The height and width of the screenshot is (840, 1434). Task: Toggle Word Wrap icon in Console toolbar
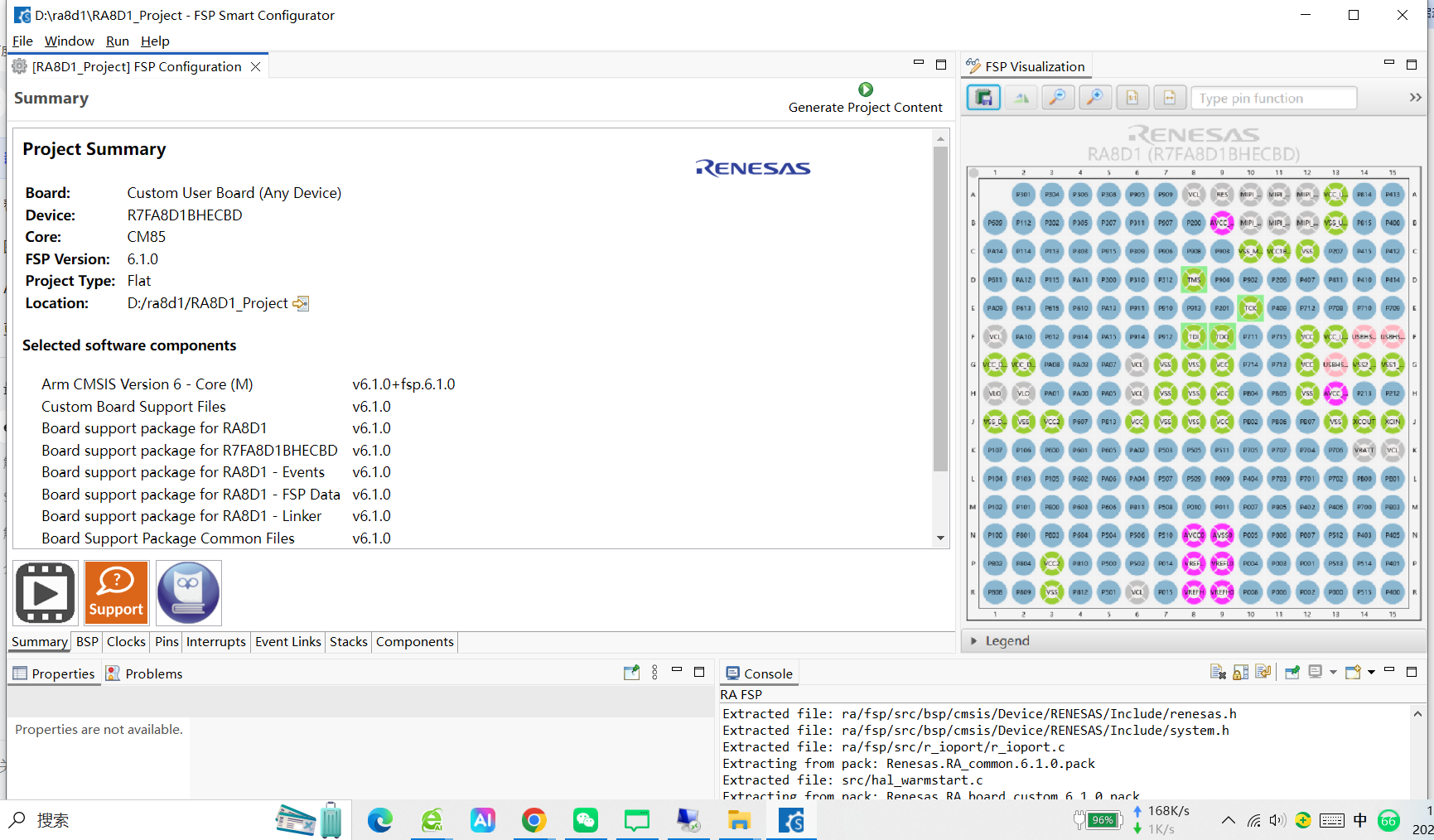(x=1263, y=672)
